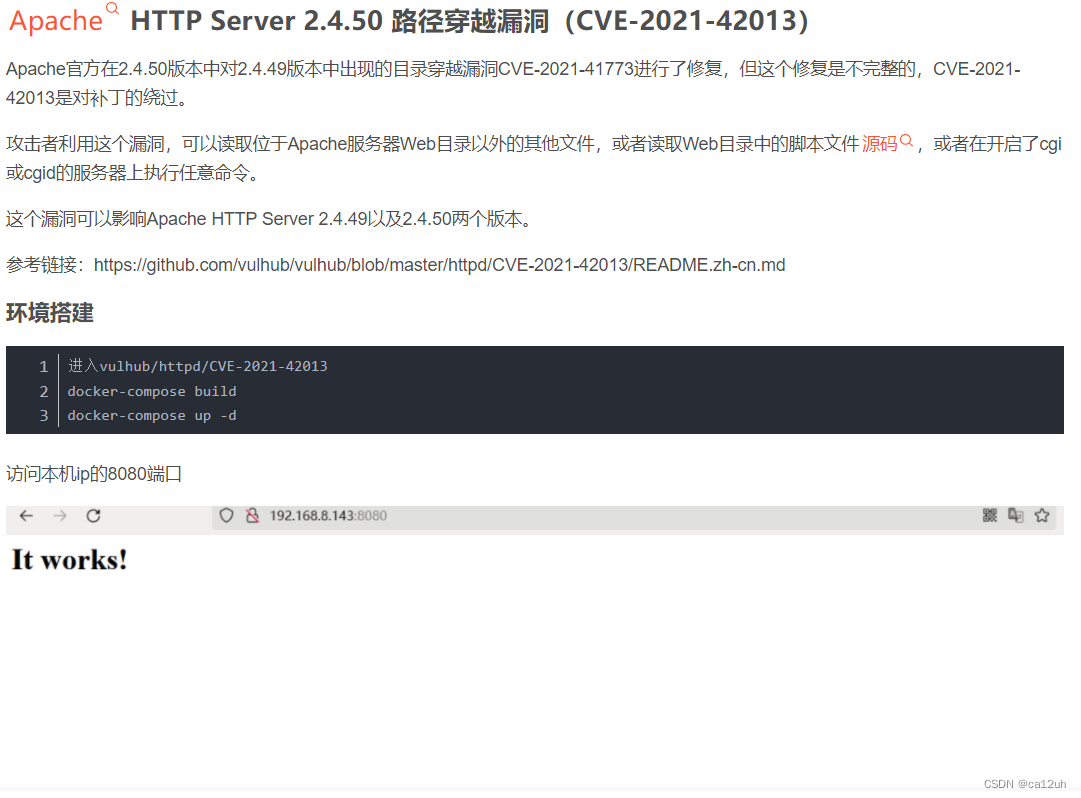This screenshot has height=798, width=1081.
Task: Click line number 3 in code block
Action: coord(43,416)
